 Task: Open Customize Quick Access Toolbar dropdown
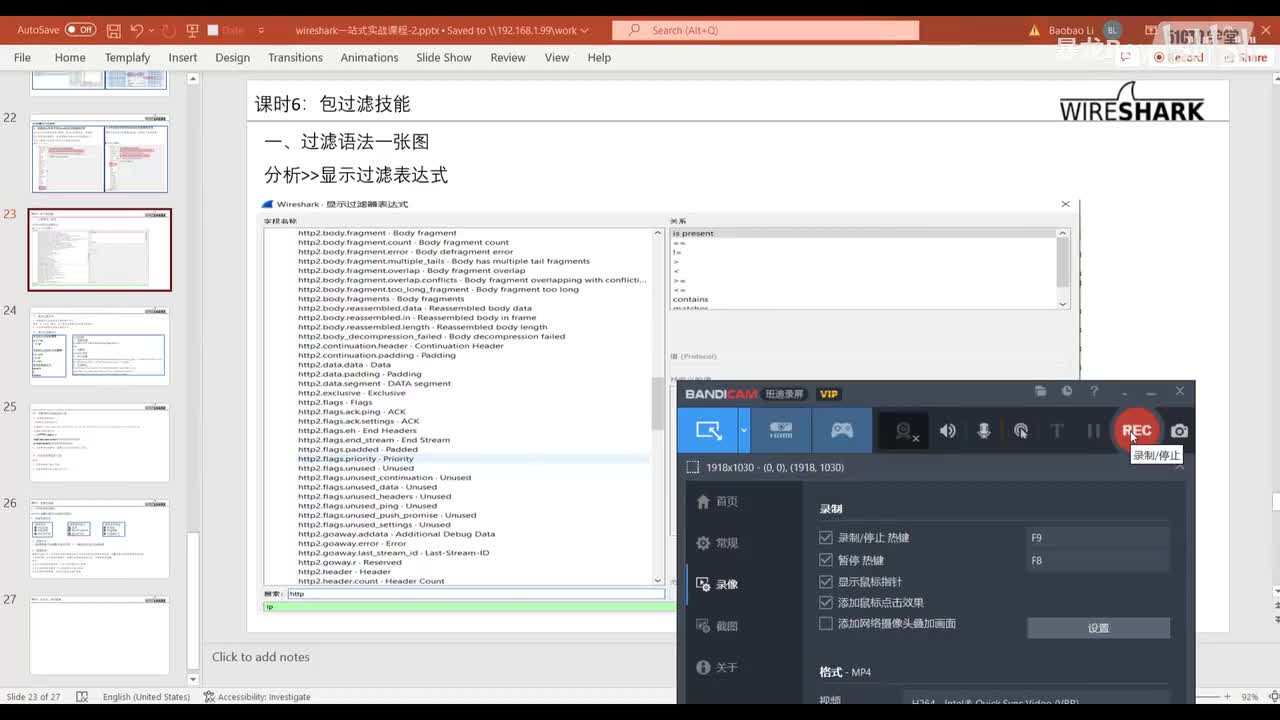pyautogui.click(x=261, y=31)
